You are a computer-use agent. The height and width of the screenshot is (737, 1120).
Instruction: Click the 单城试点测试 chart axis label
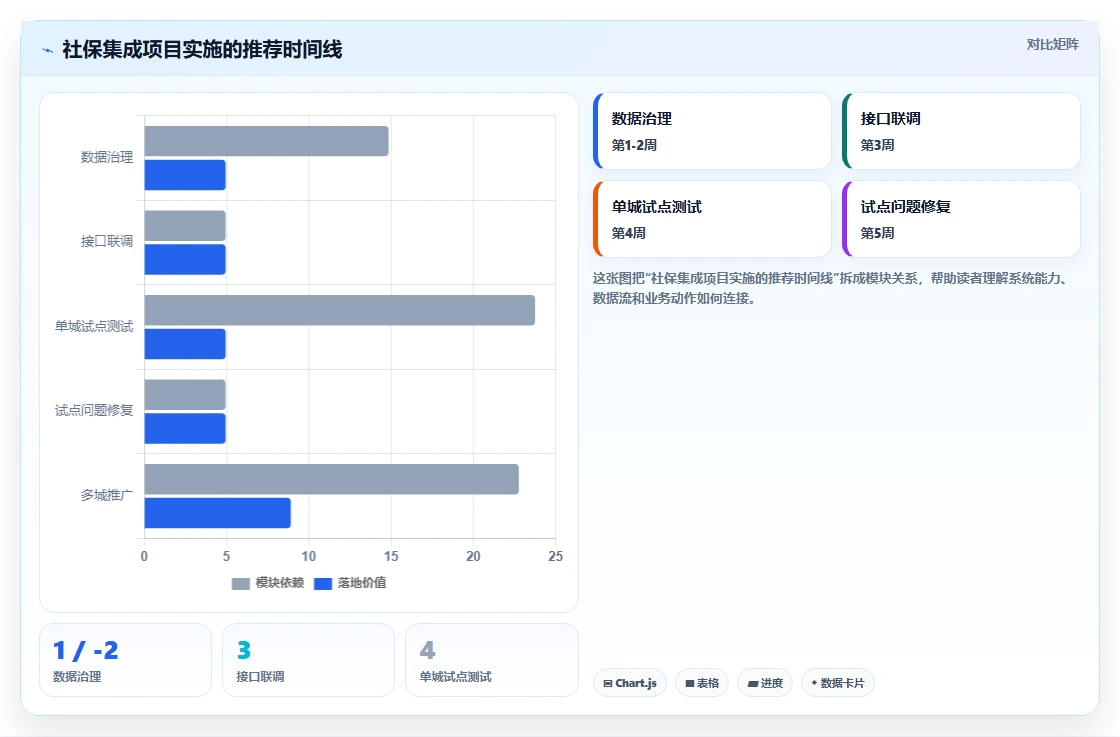[x=94, y=326]
